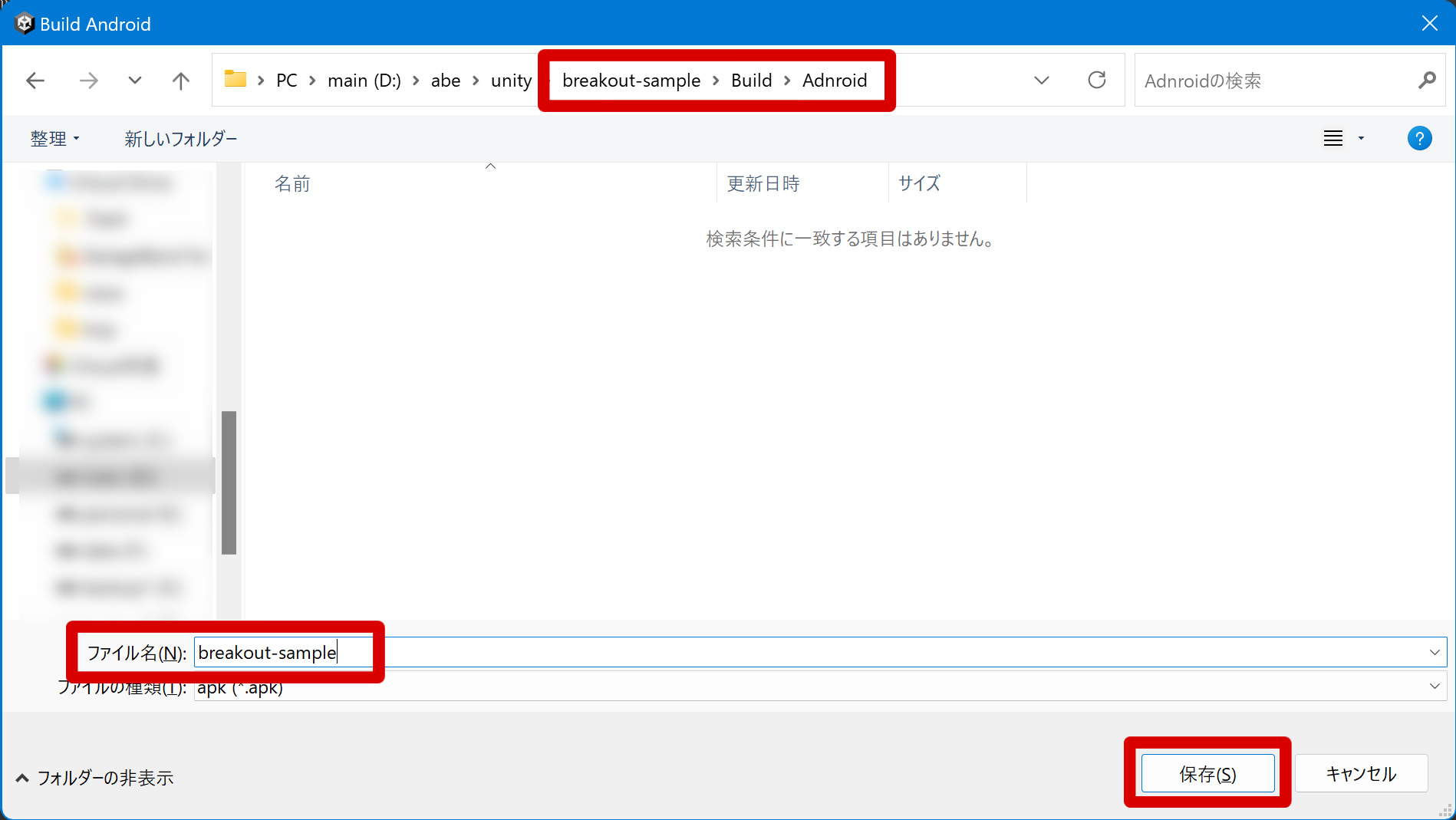Expand chevron after PC breadcrumb
This screenshot has height=820, width=1456.
pyautogui.click(x=312, y=81)
